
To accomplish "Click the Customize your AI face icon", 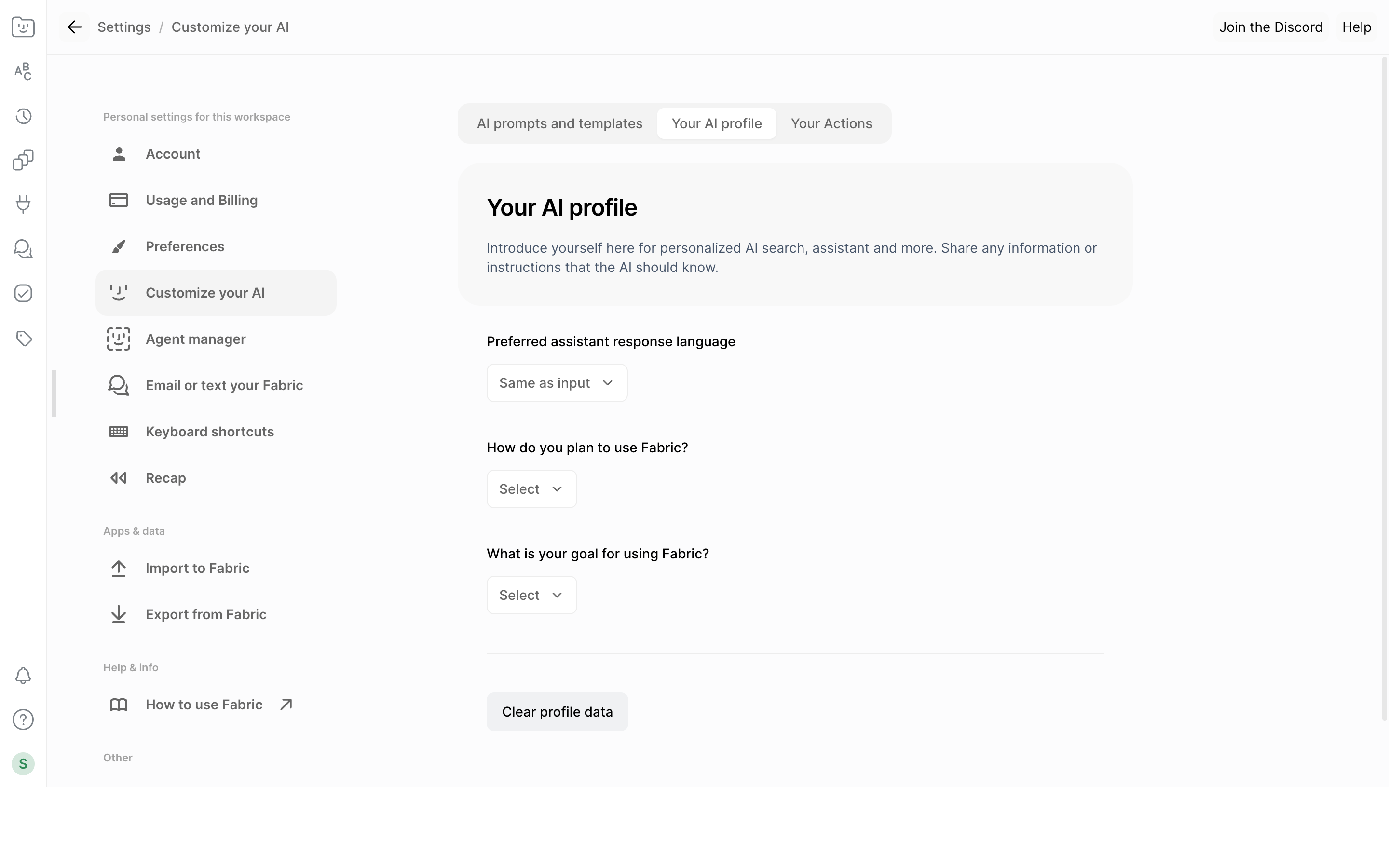I will coord(119,293).
